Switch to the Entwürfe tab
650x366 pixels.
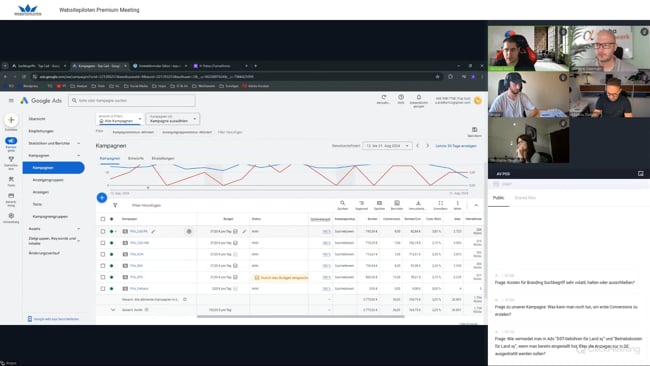(136, 158)
